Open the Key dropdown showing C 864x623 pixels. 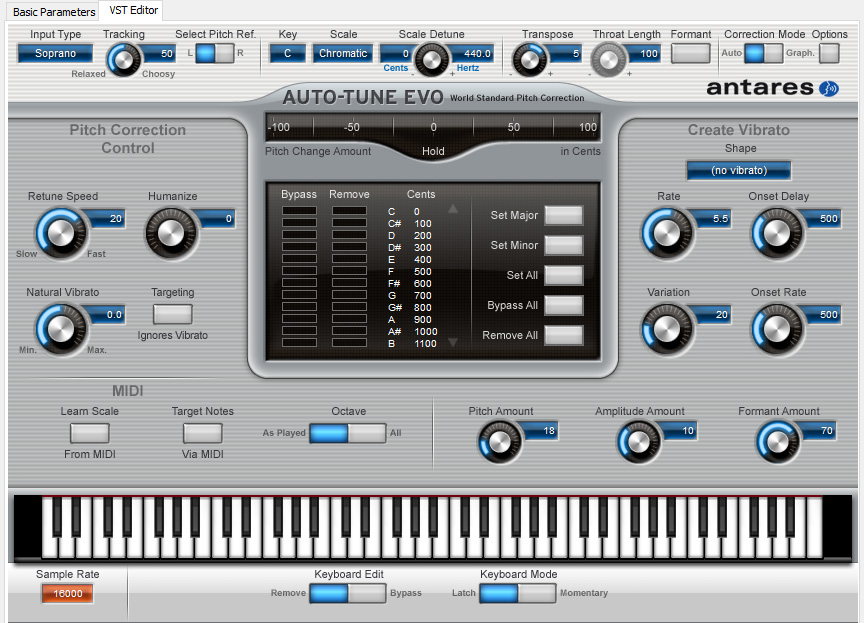click(287, 53)
